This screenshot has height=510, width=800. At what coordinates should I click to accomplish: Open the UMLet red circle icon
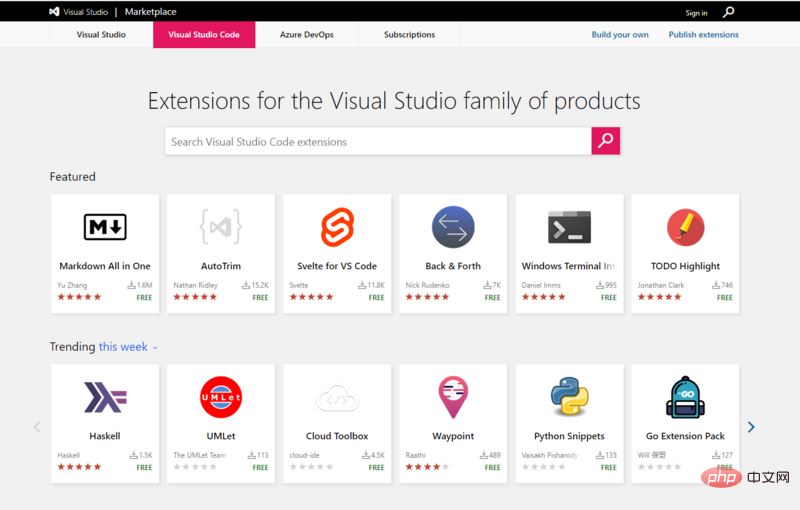[x=221, y=397]
